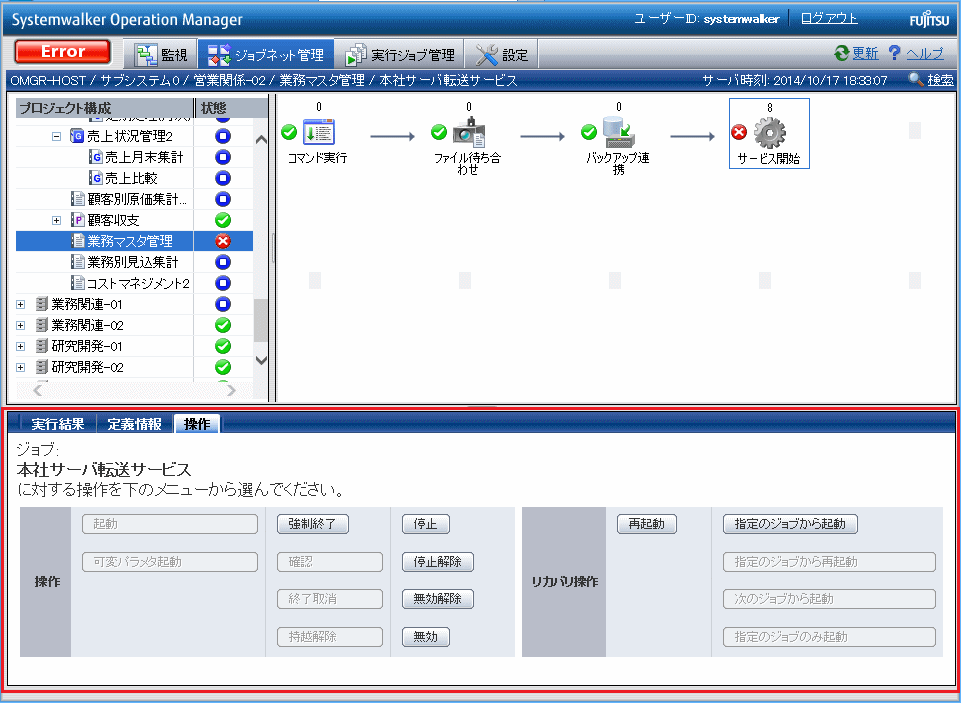Open the 実行結果 tab
Screen dimensions: 961x703
point(58,424)
